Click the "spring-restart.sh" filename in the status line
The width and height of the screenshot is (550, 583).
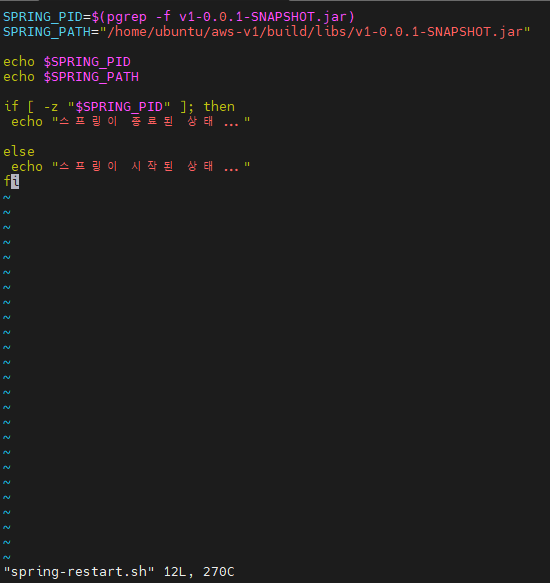pyautogui.click(x=78, y=572)
